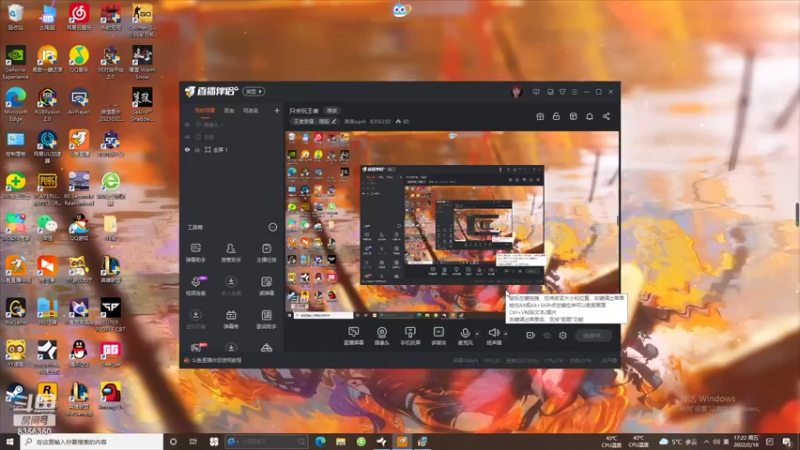Toggle the room lock icon in header

click(556, 116)
